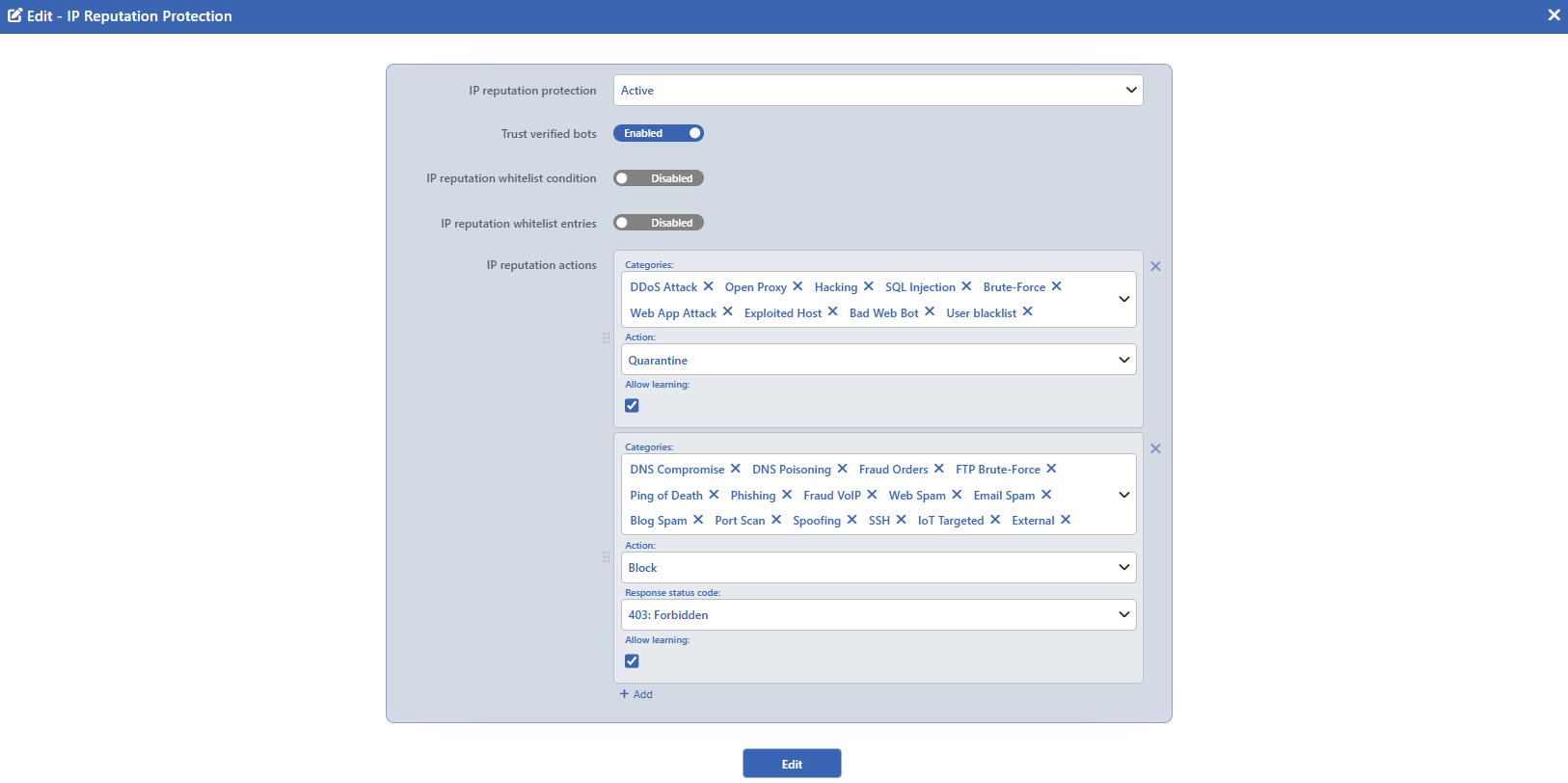1568x783 pixels.
Task: Uncheck Allow learning for Quarantine action
Action: 632,406
